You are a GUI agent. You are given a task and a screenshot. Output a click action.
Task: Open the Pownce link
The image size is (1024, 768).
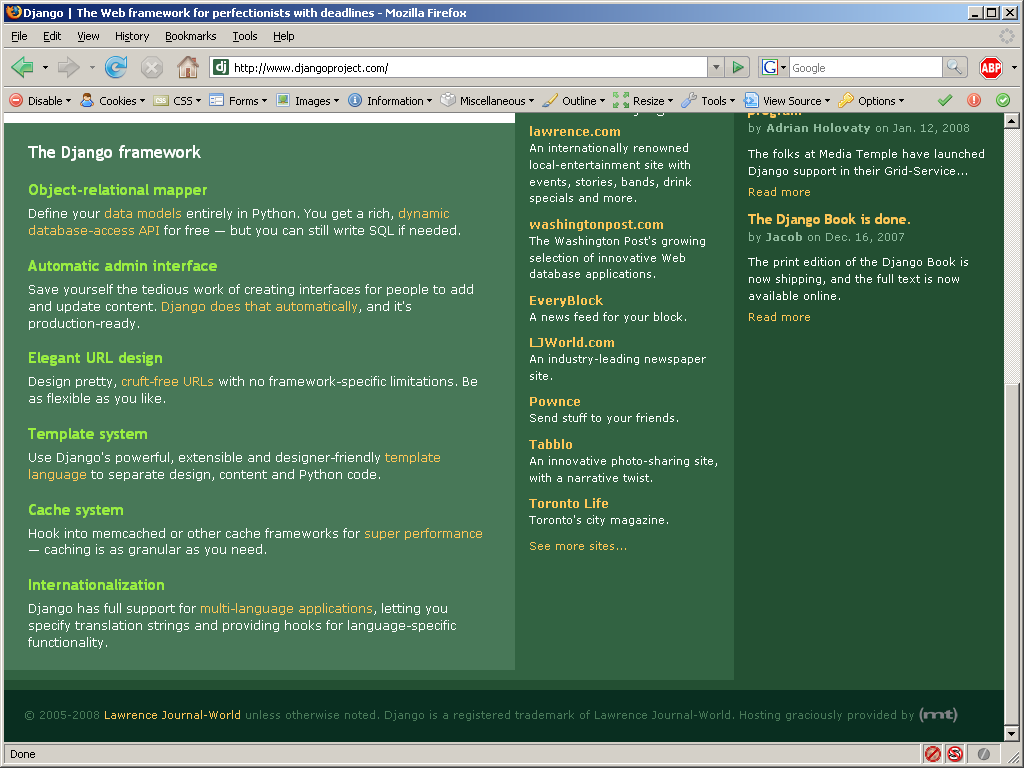pos(554,402)
